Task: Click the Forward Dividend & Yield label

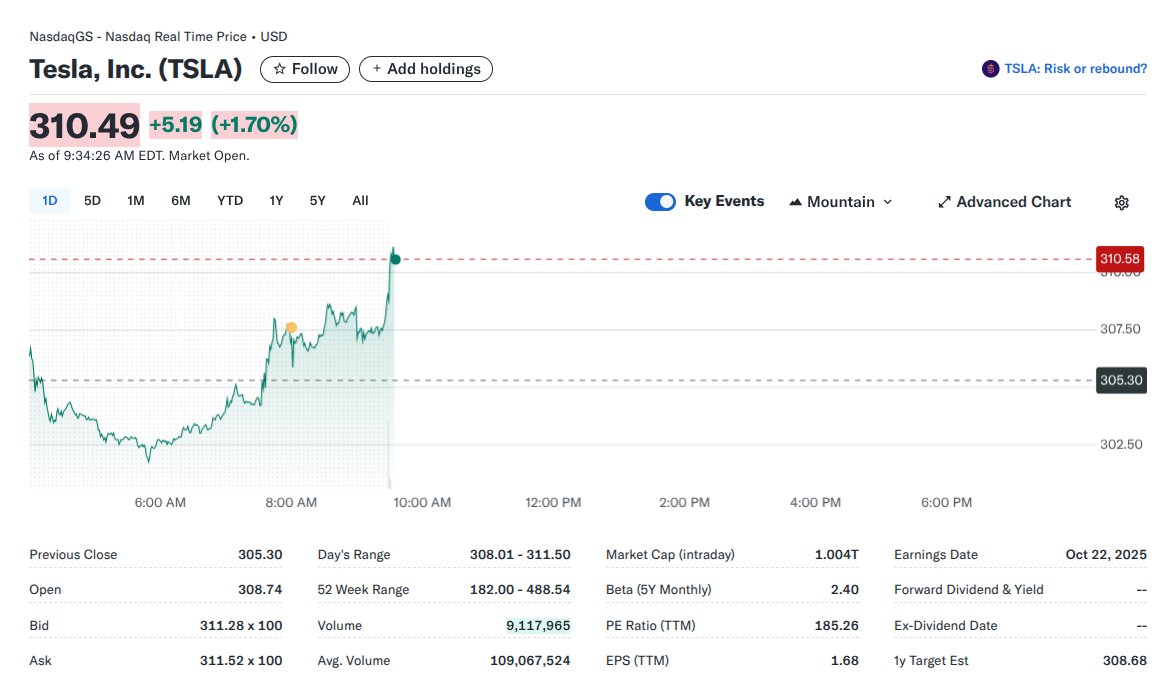Action: pyautogui.click(x=969, y=590)
